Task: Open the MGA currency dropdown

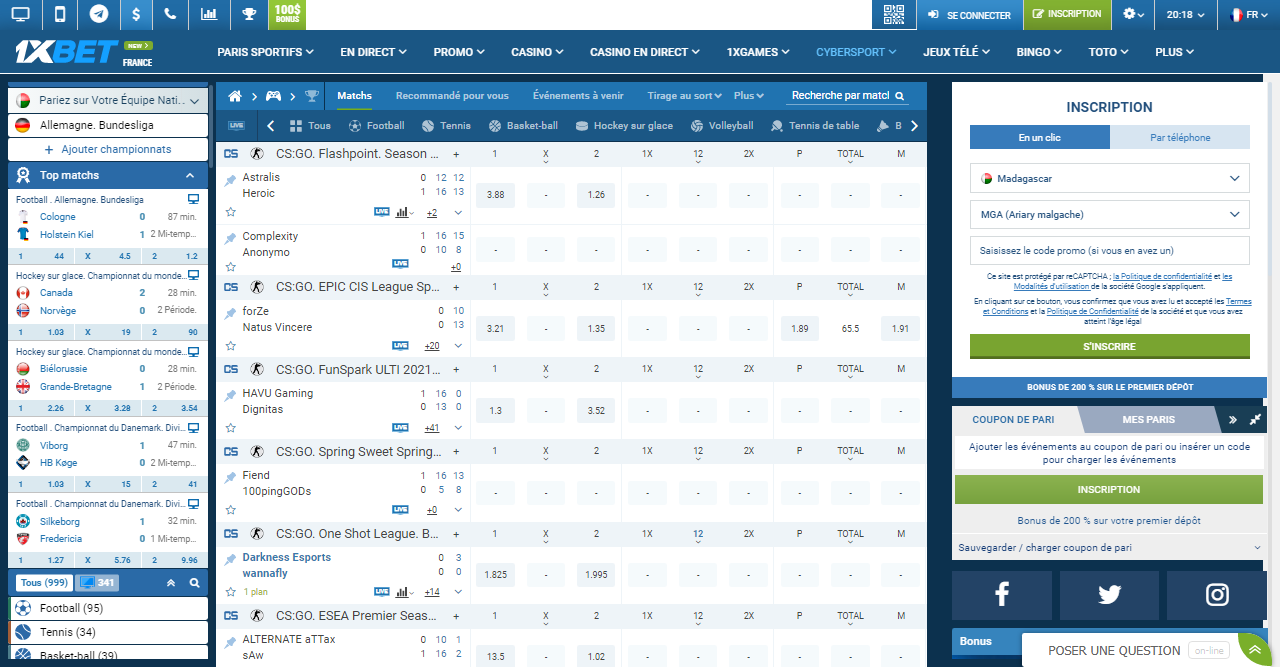Action: pos(1110,214)
